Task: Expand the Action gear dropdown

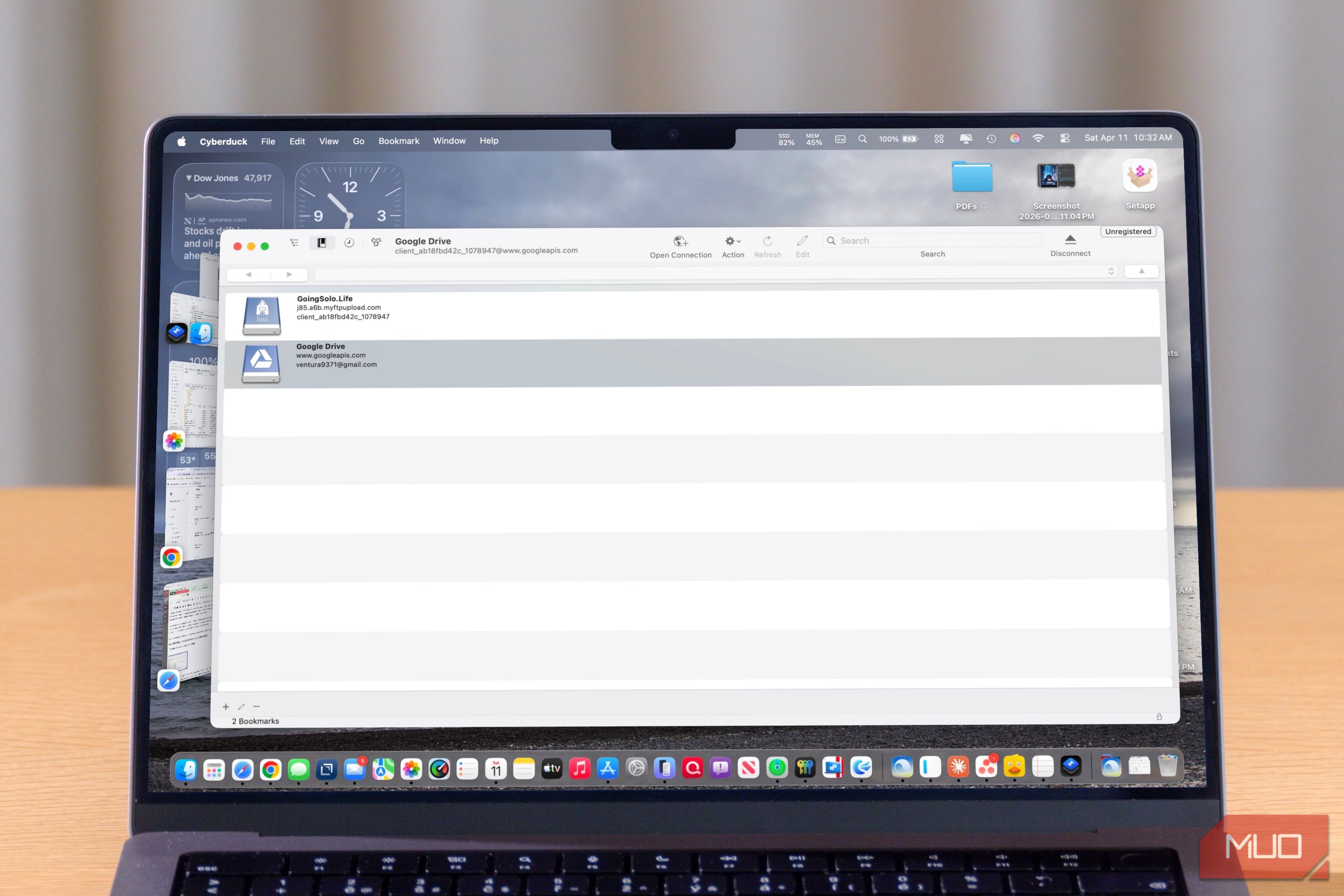Action: tap(733, 242)
